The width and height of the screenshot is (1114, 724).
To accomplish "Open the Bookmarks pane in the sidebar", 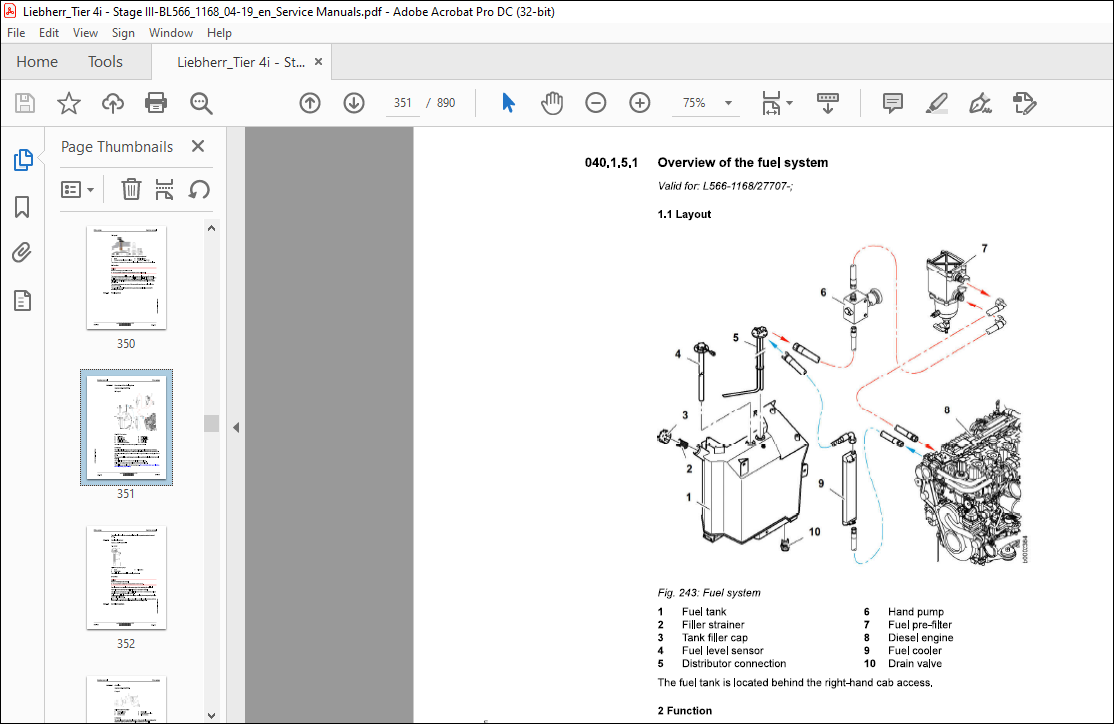I will (x=22, y=207).
